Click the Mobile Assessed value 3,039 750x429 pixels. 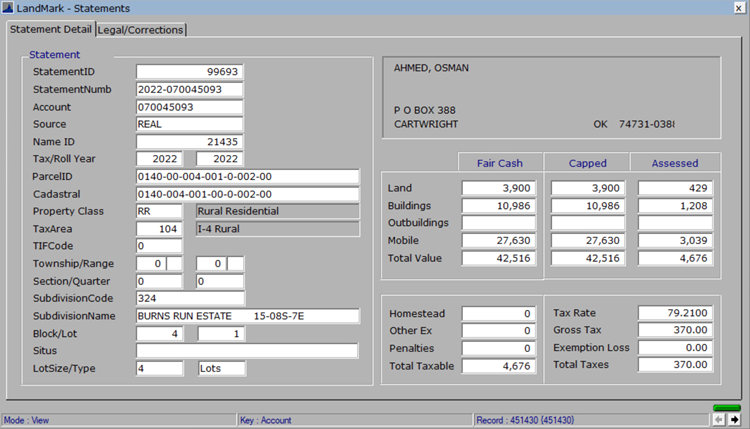tap(675, 241)
